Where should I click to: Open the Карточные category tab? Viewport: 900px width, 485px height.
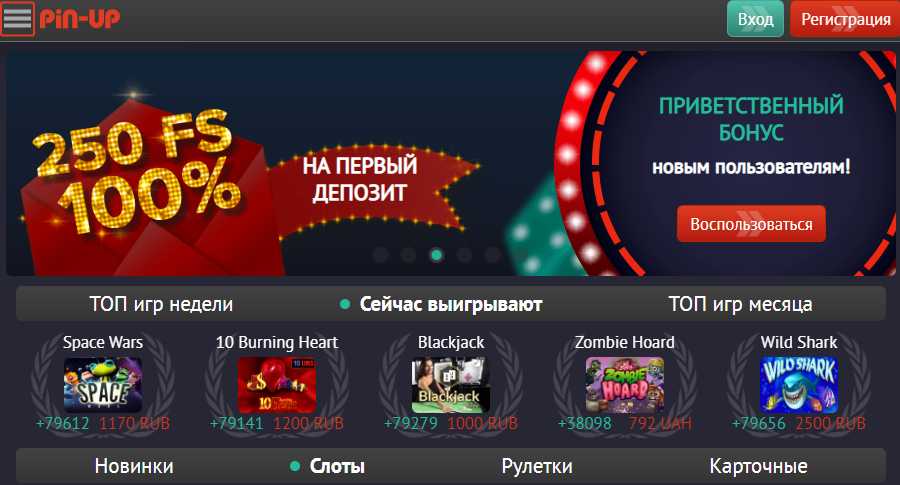[758, 466]
